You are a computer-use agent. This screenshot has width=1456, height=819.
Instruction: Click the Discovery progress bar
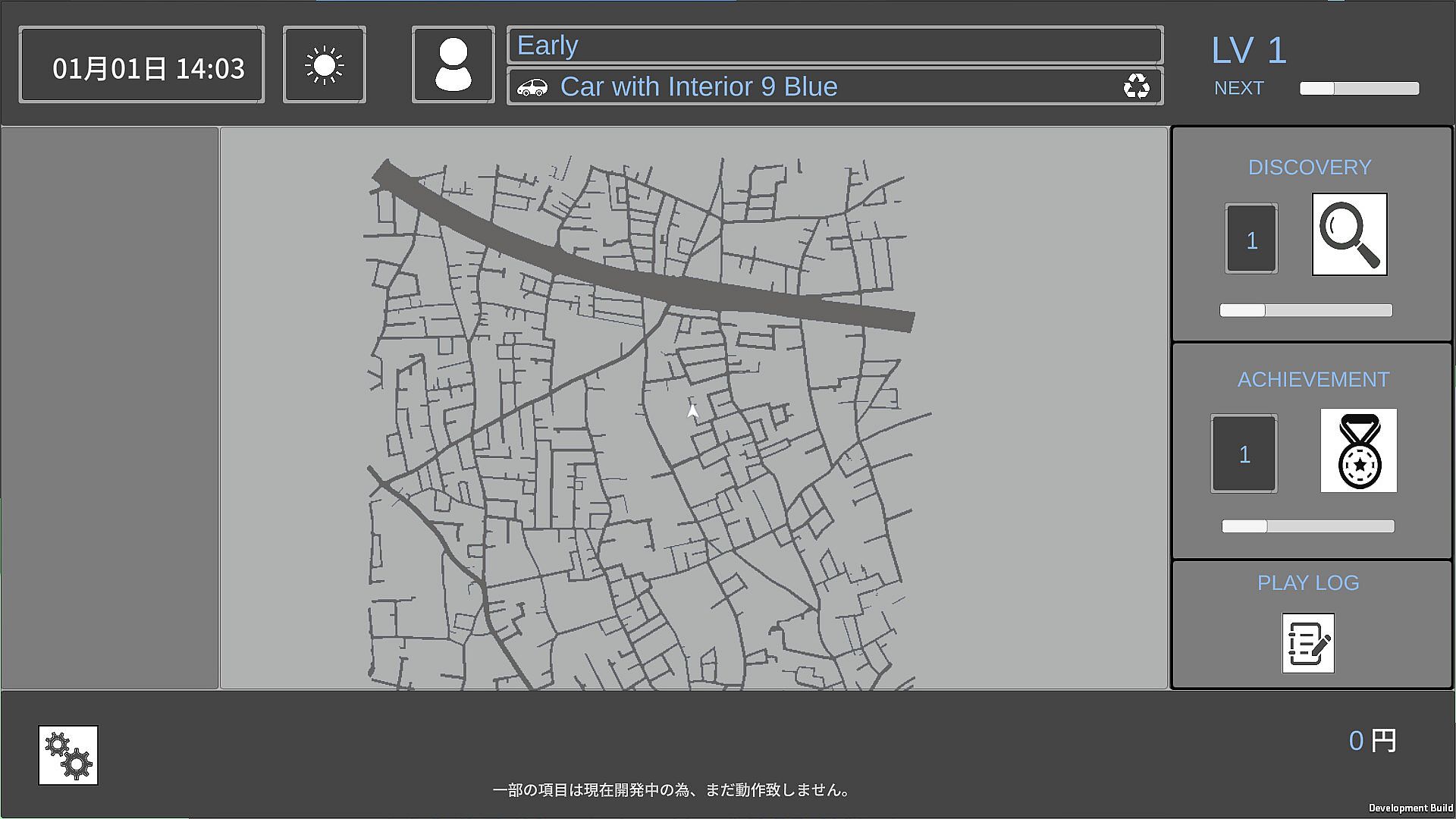point(1305,310)
